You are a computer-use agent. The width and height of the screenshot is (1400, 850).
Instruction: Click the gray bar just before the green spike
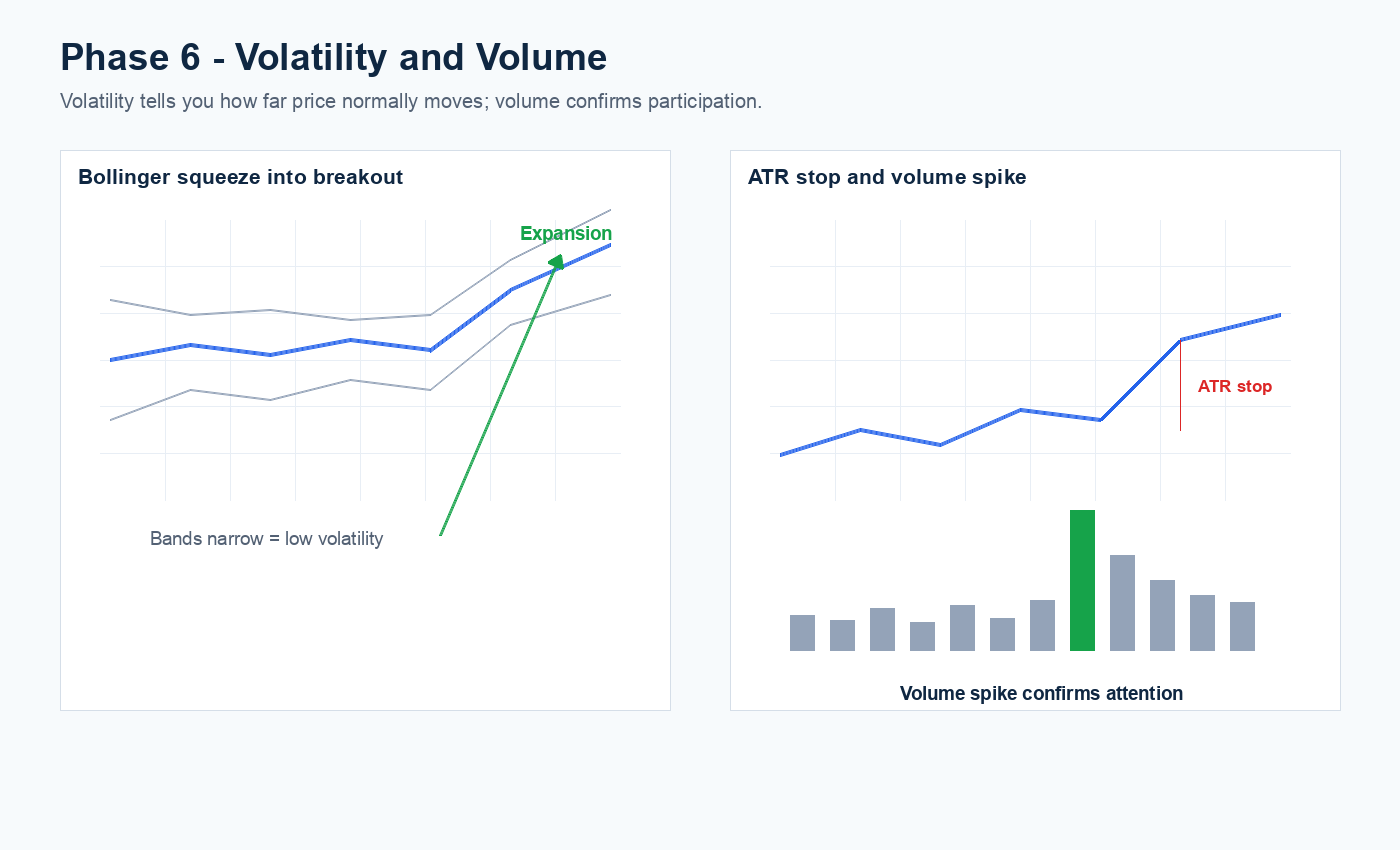[x=1042, y=625]
